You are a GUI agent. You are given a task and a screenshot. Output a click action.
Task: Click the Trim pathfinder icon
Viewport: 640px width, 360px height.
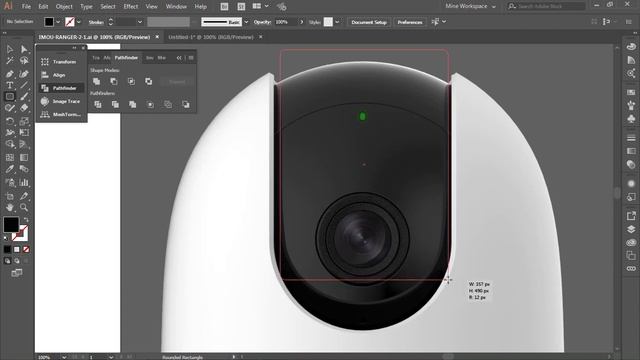click(116, 104)
